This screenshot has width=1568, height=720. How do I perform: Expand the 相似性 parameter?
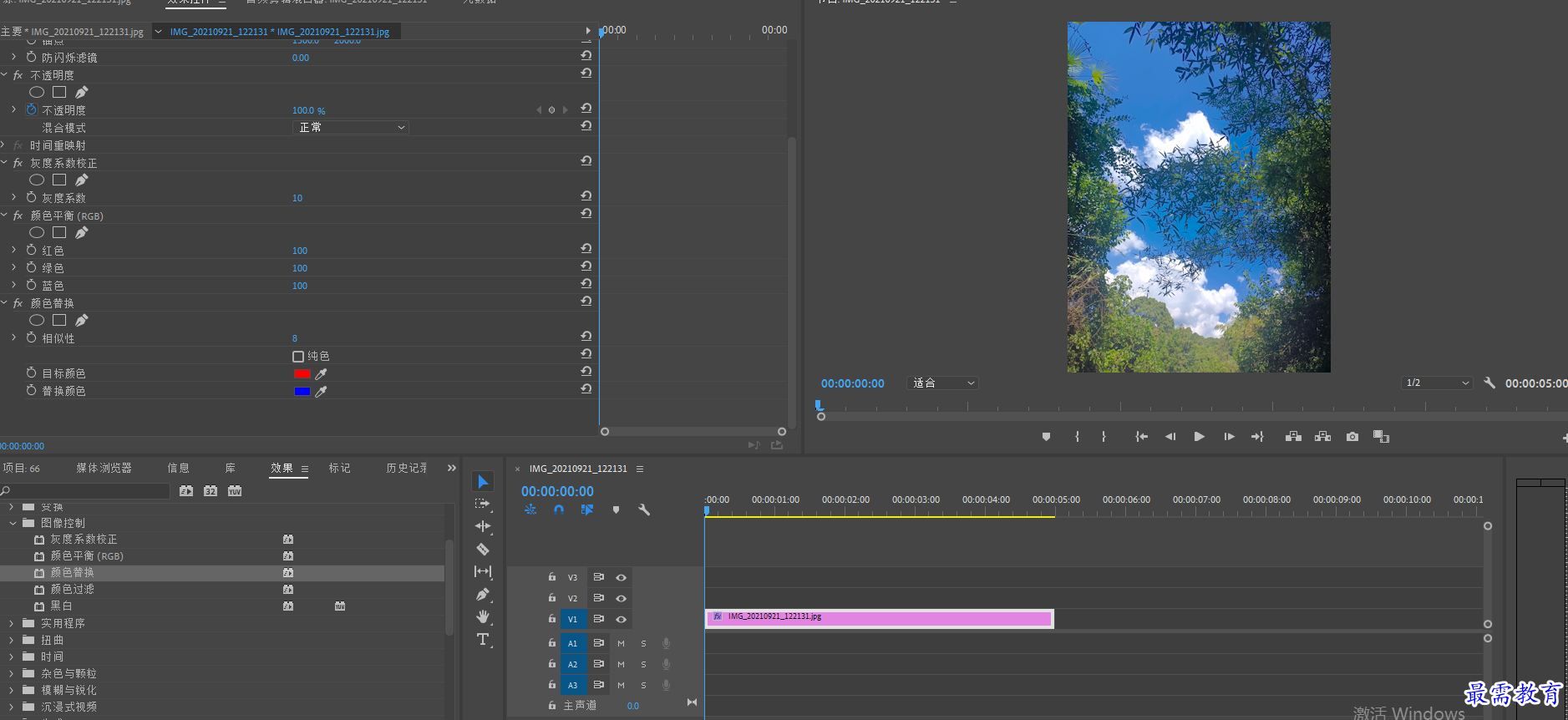click(x=13, y=337)
